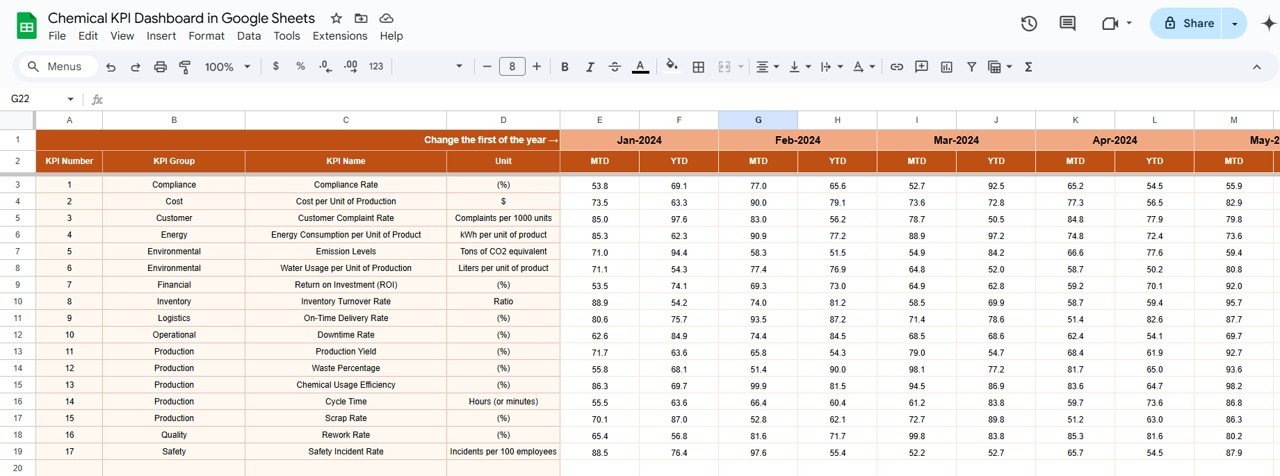The width and height of the screenshot is (1280, 476).
Task: Open the name box dropdown arrow
Action: point(70,99)
